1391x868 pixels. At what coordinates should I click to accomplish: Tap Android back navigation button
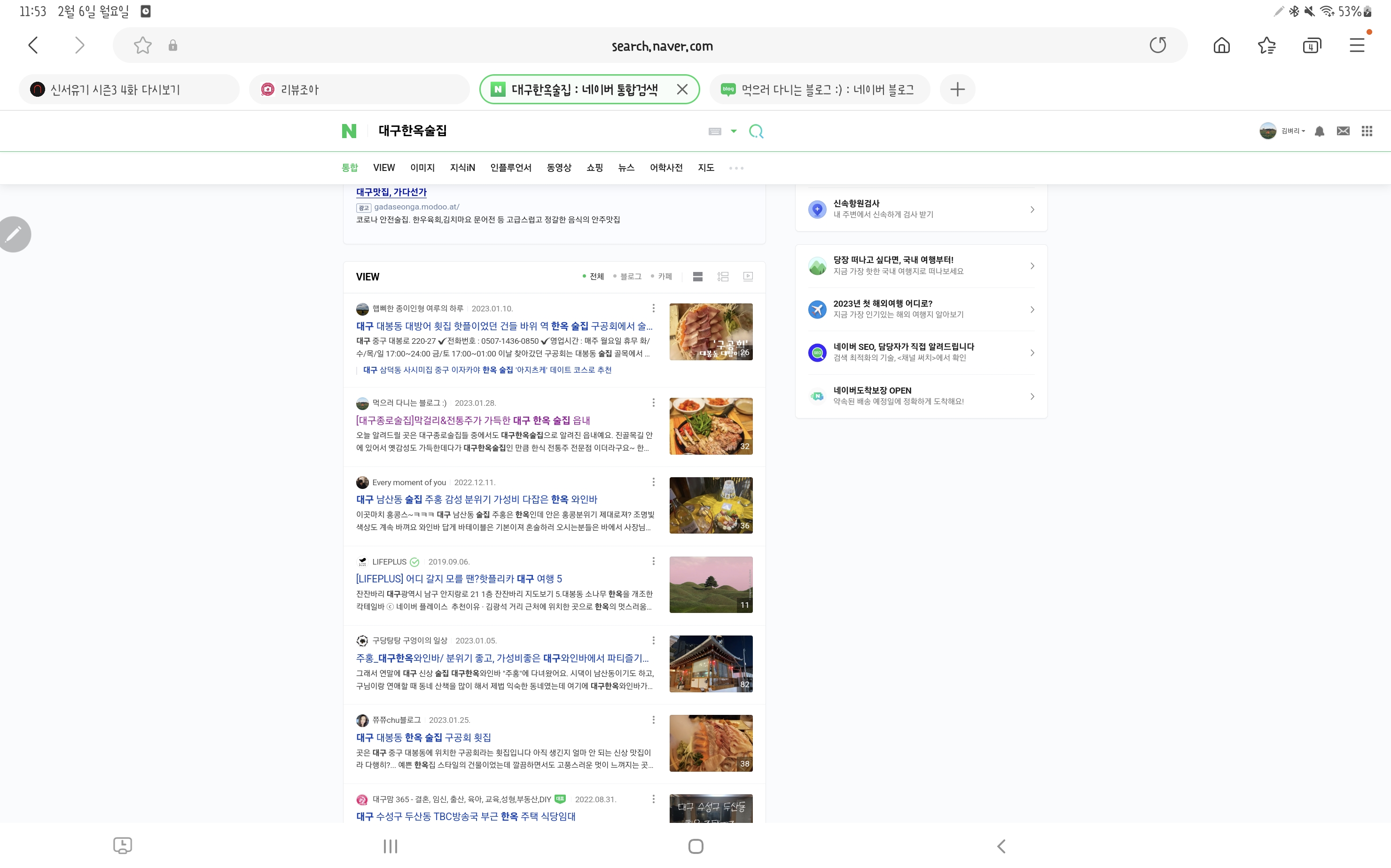click(x=1001, y=846)
